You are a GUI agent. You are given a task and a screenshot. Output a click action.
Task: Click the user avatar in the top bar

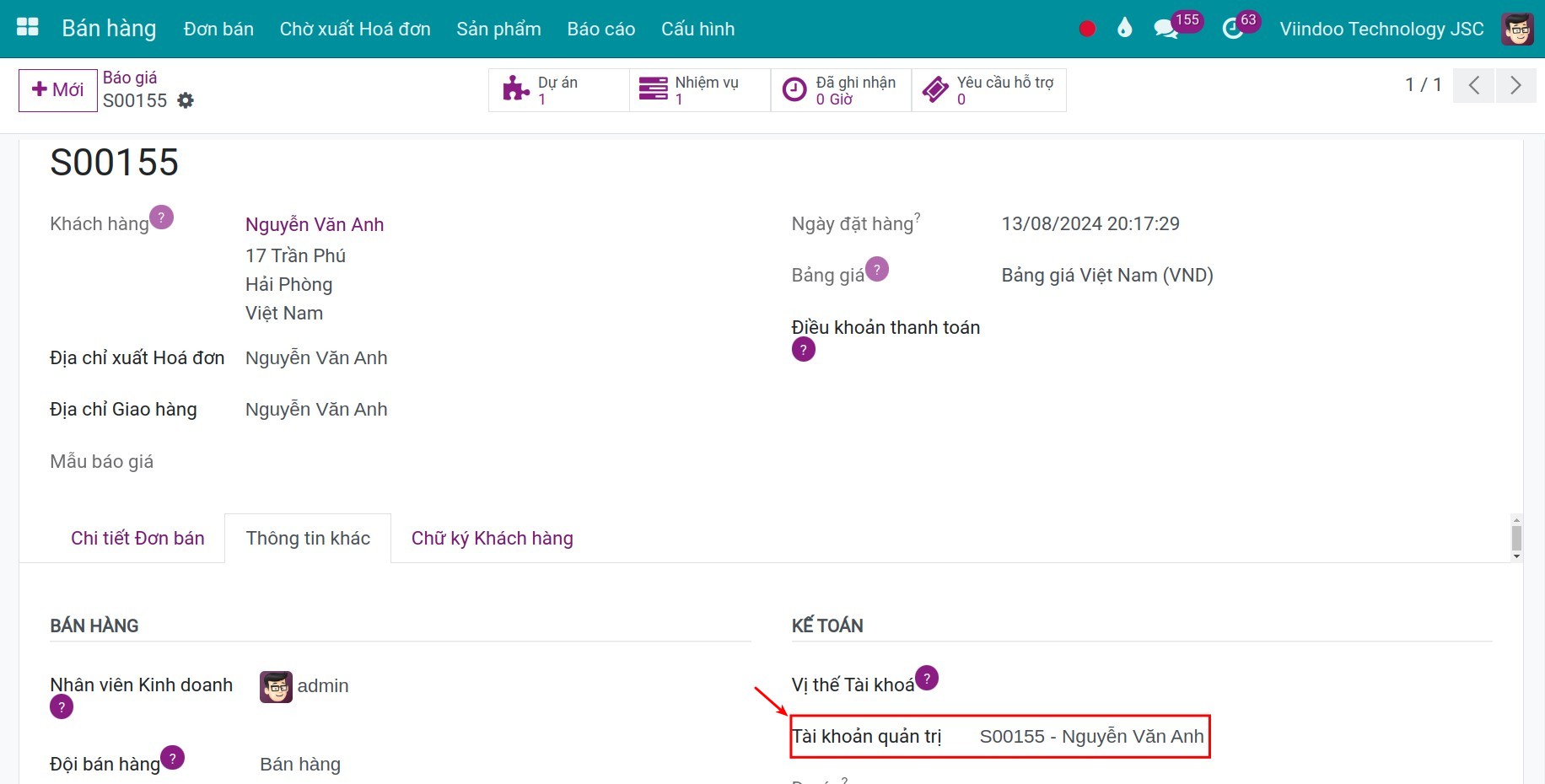tap(1516, 28)
